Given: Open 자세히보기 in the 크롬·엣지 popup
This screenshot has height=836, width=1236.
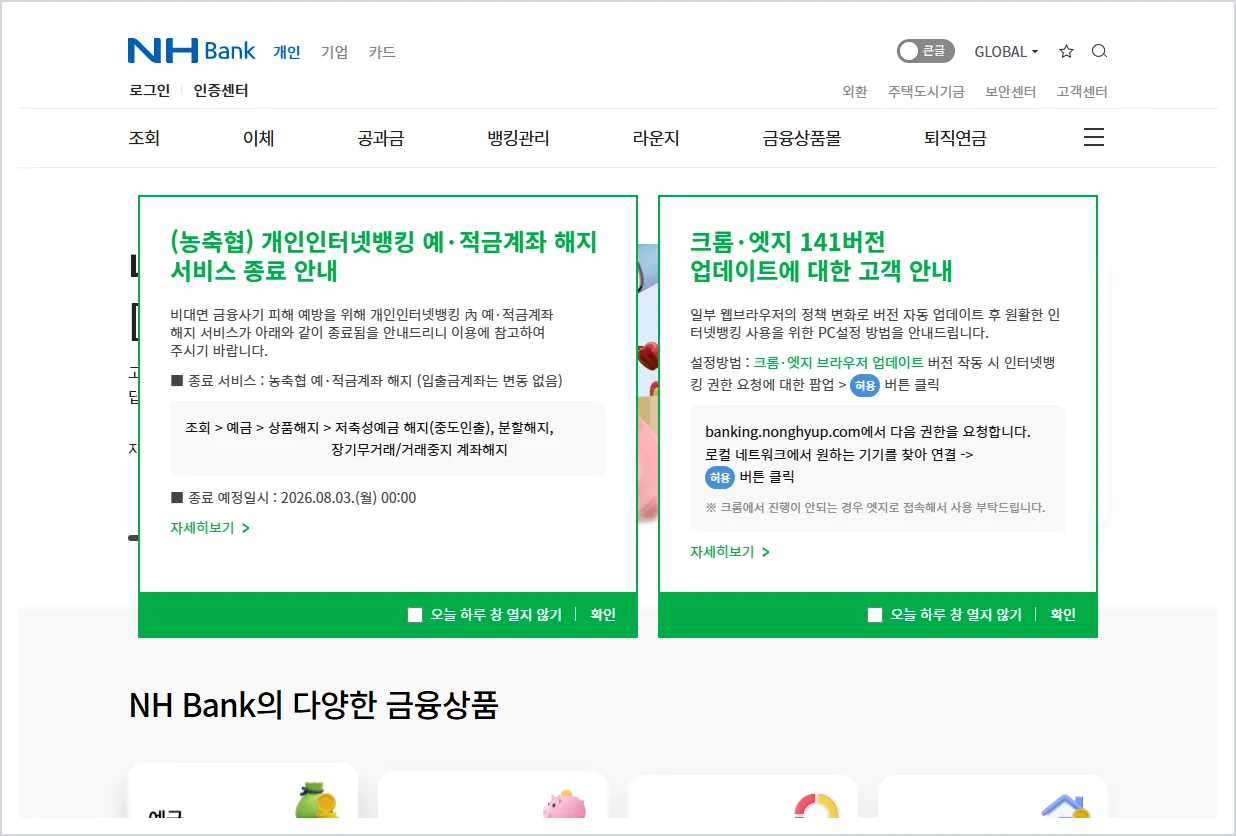Looking at the screenshot, I should tap(730, 552).
